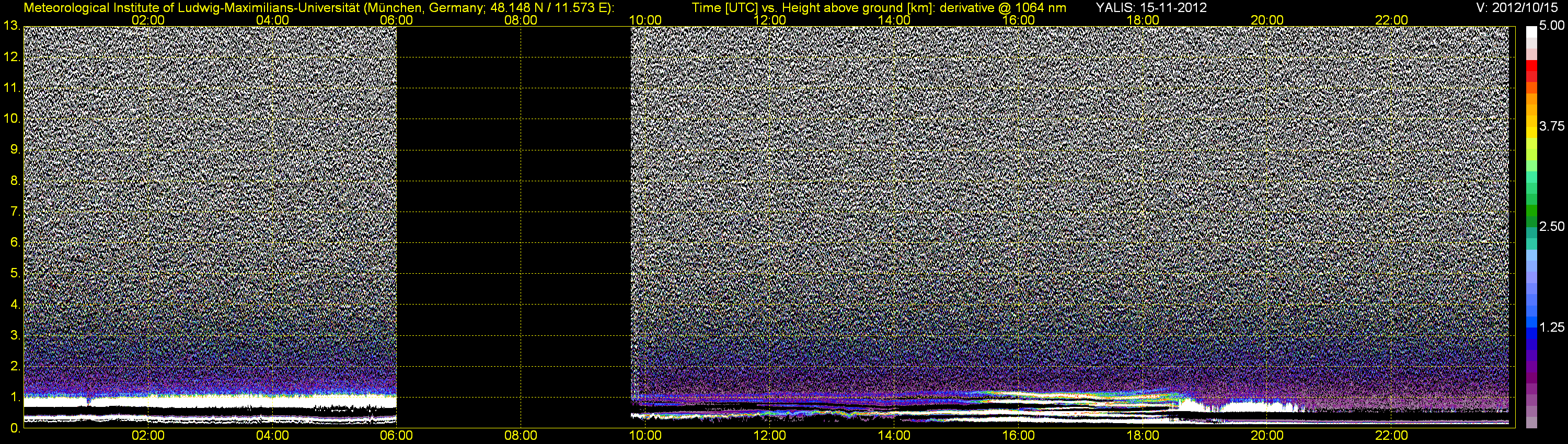Click the 20:00 label on the top axis
1568x444 pixels.
pyautogui.click(x=1267, y=19)
